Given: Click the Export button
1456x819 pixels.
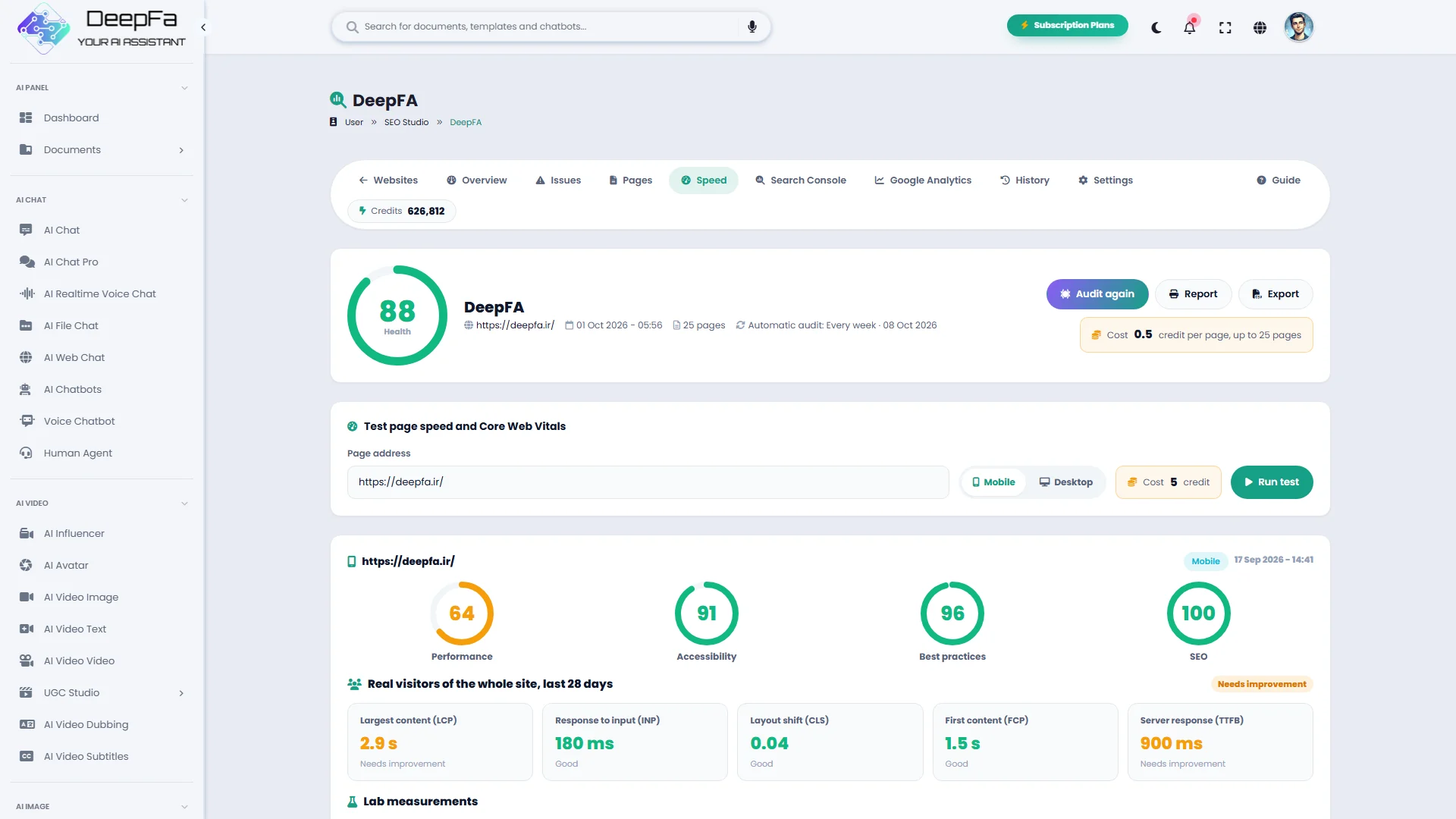Looking at the screenshot, I should point(1276,294).
